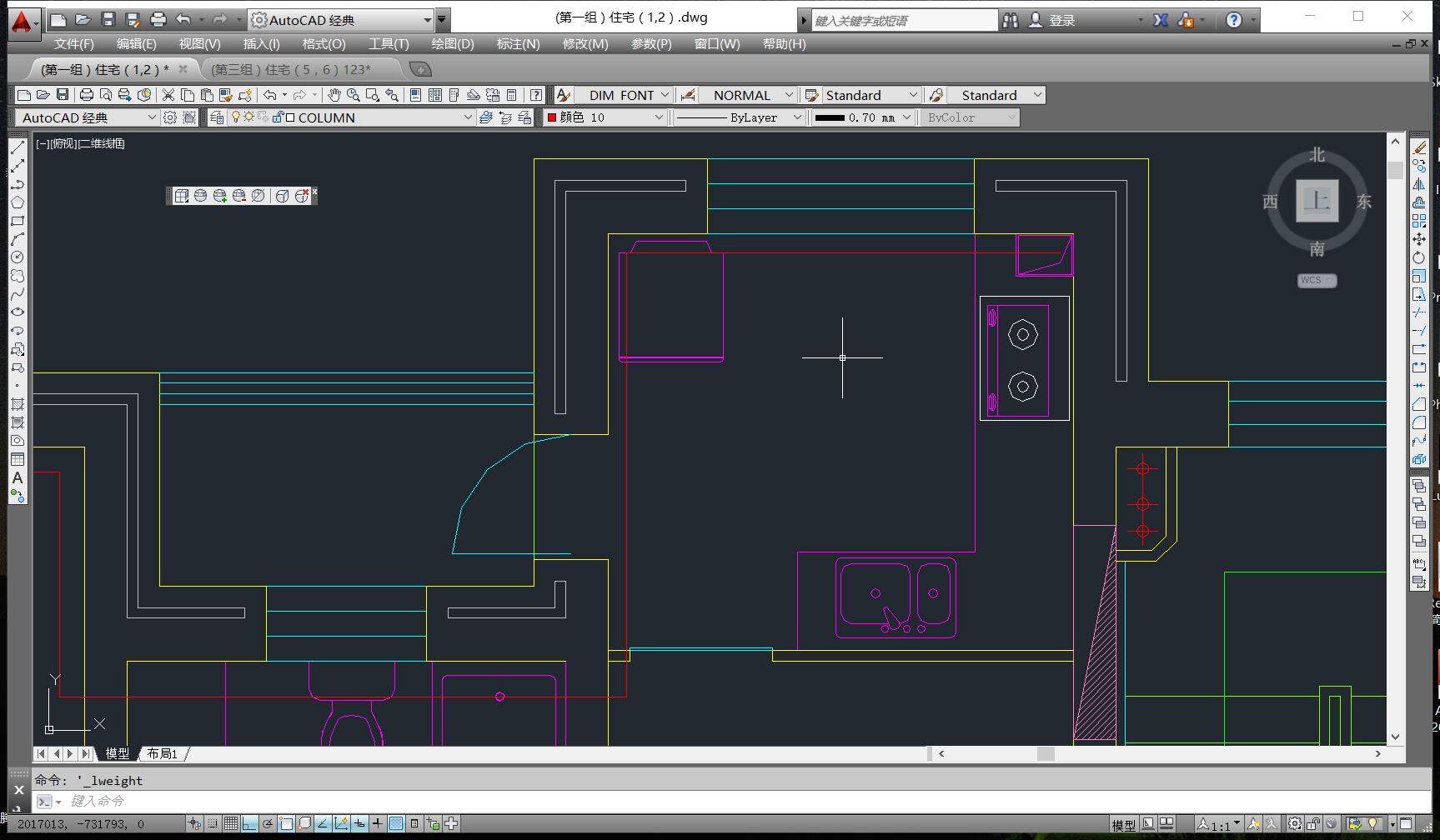Click the 登录 sign-in button
Viewport: 1440px width, 840px height.
point(1061,20)
